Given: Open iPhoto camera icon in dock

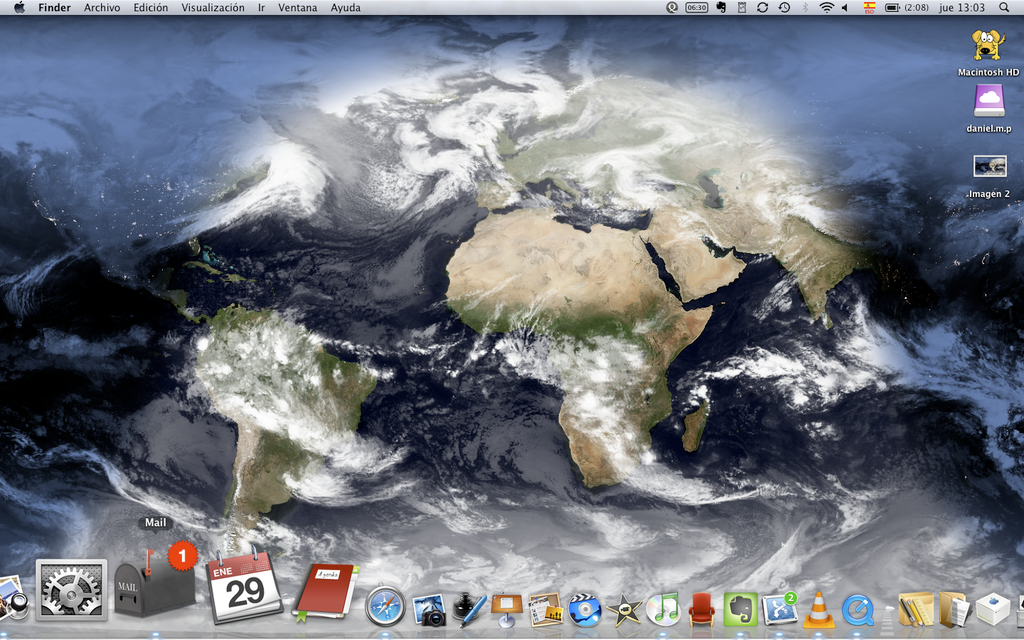Looking at the screenshot, I should point(430,609).
